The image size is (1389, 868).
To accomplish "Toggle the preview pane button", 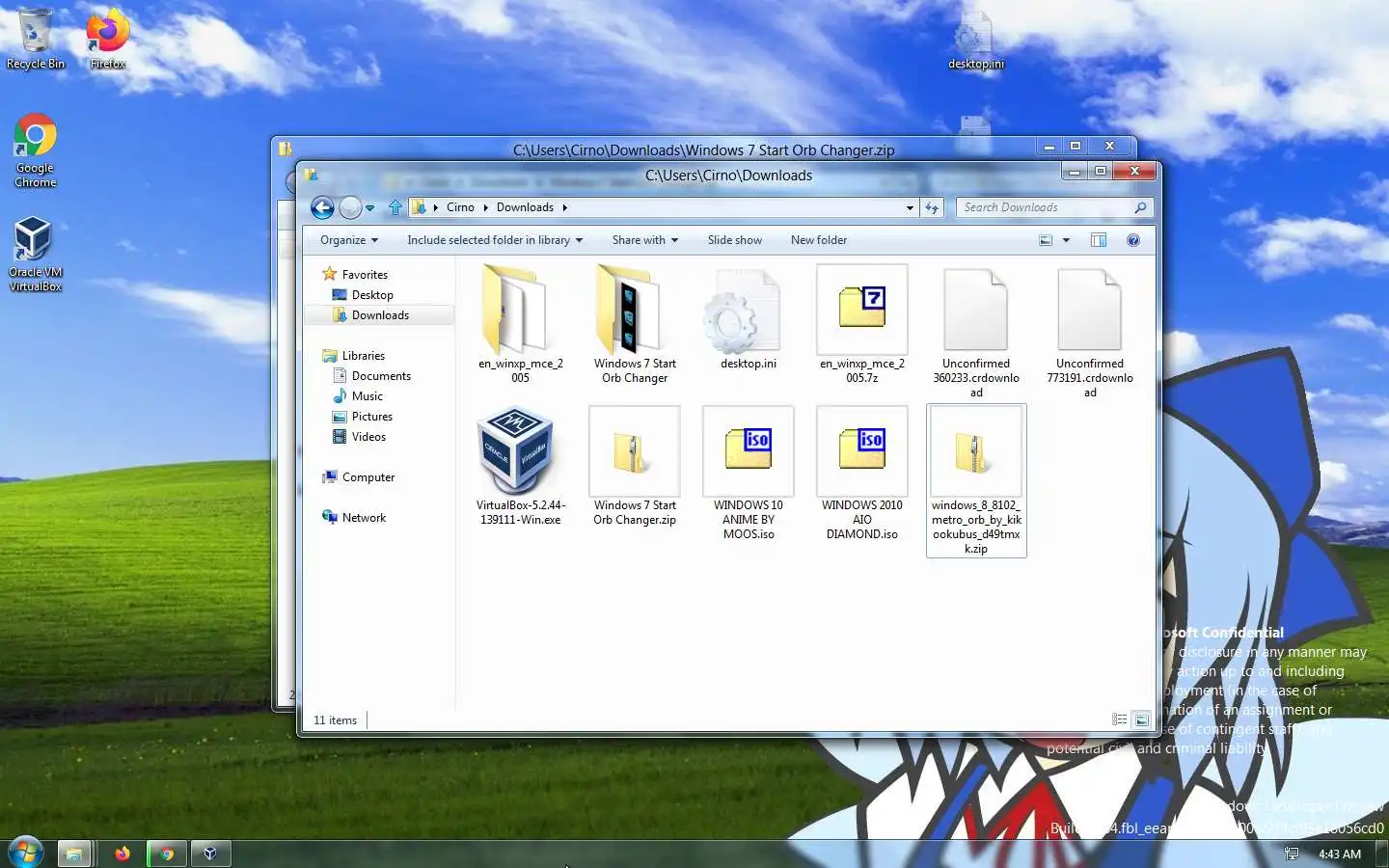I will (1099, 240).
